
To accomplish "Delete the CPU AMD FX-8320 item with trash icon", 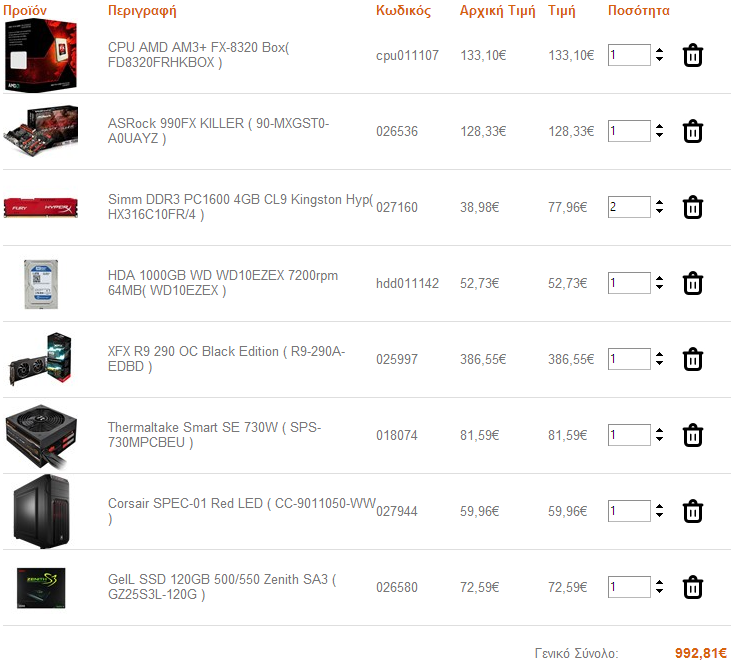I will tap(692, 56).
